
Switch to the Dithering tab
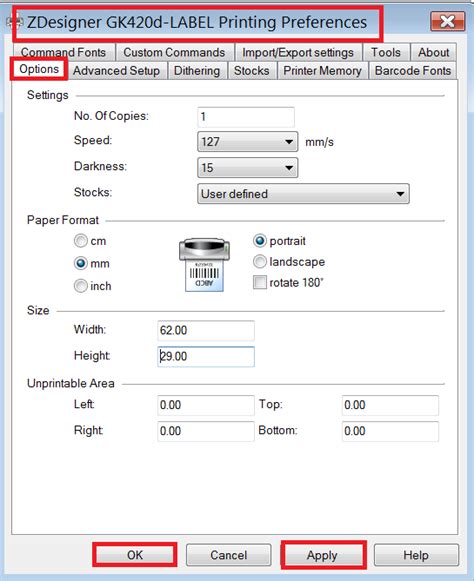tap(197, 71)
